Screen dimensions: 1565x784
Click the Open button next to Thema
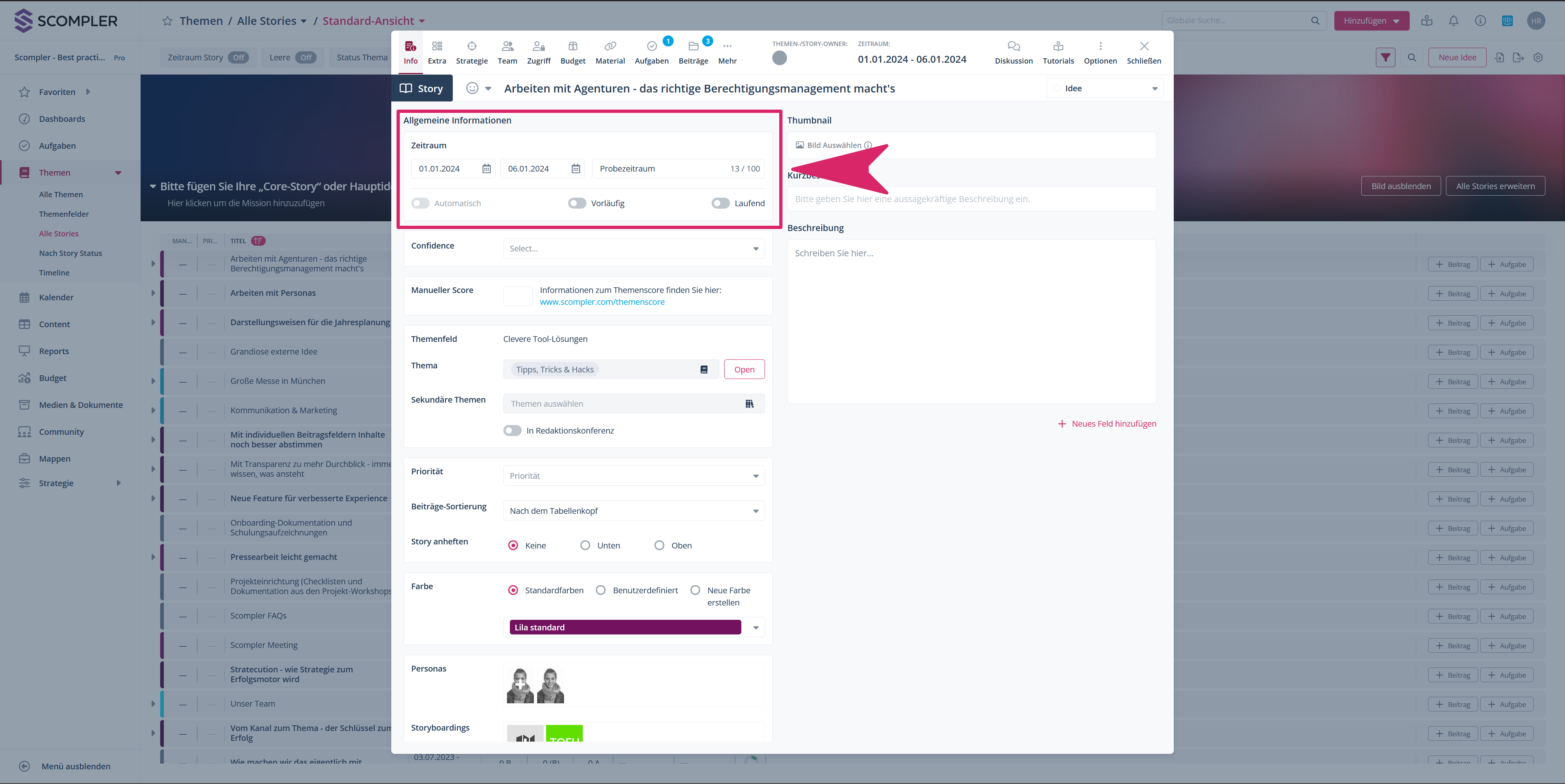(x=744, y=369)
